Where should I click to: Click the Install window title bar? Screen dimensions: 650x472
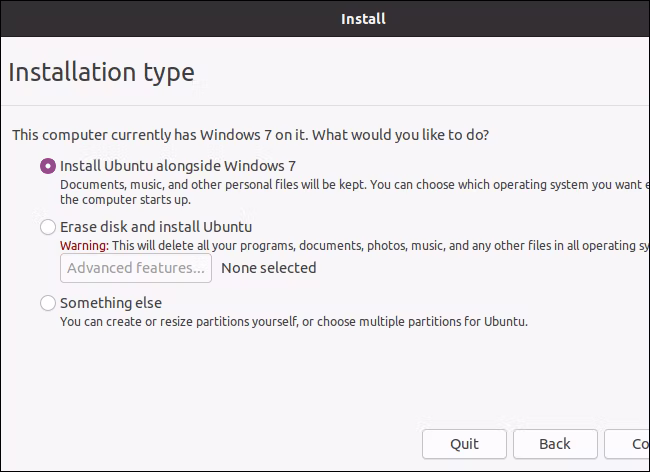325,19
